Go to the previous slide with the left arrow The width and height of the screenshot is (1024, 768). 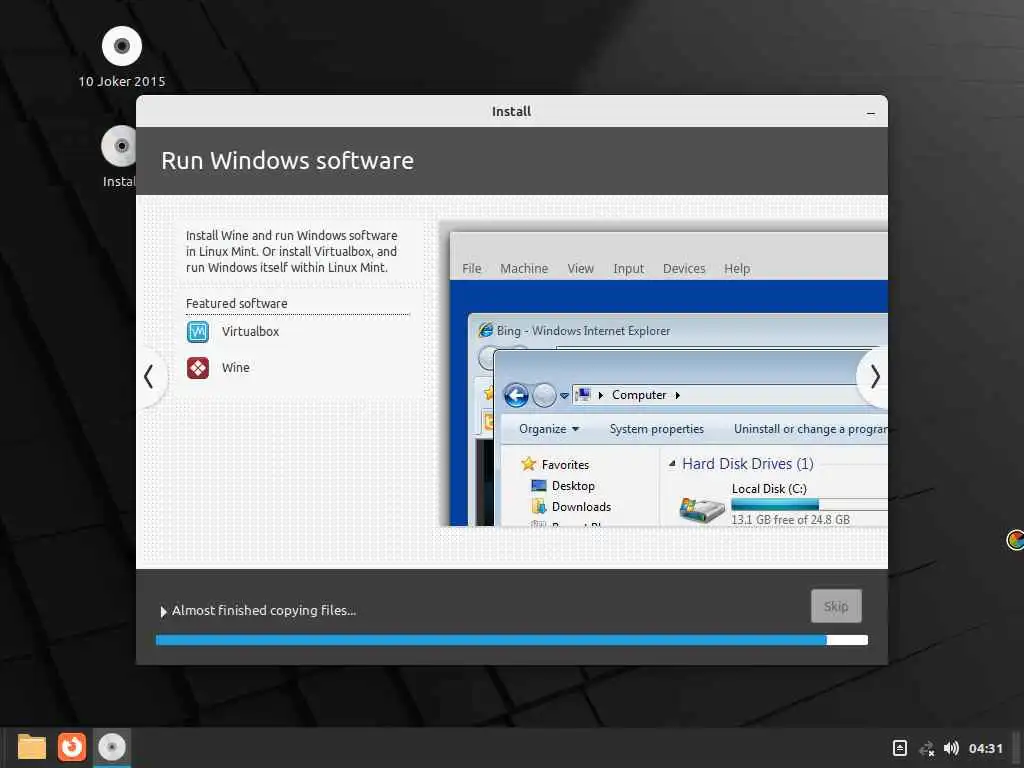[150, 377]
